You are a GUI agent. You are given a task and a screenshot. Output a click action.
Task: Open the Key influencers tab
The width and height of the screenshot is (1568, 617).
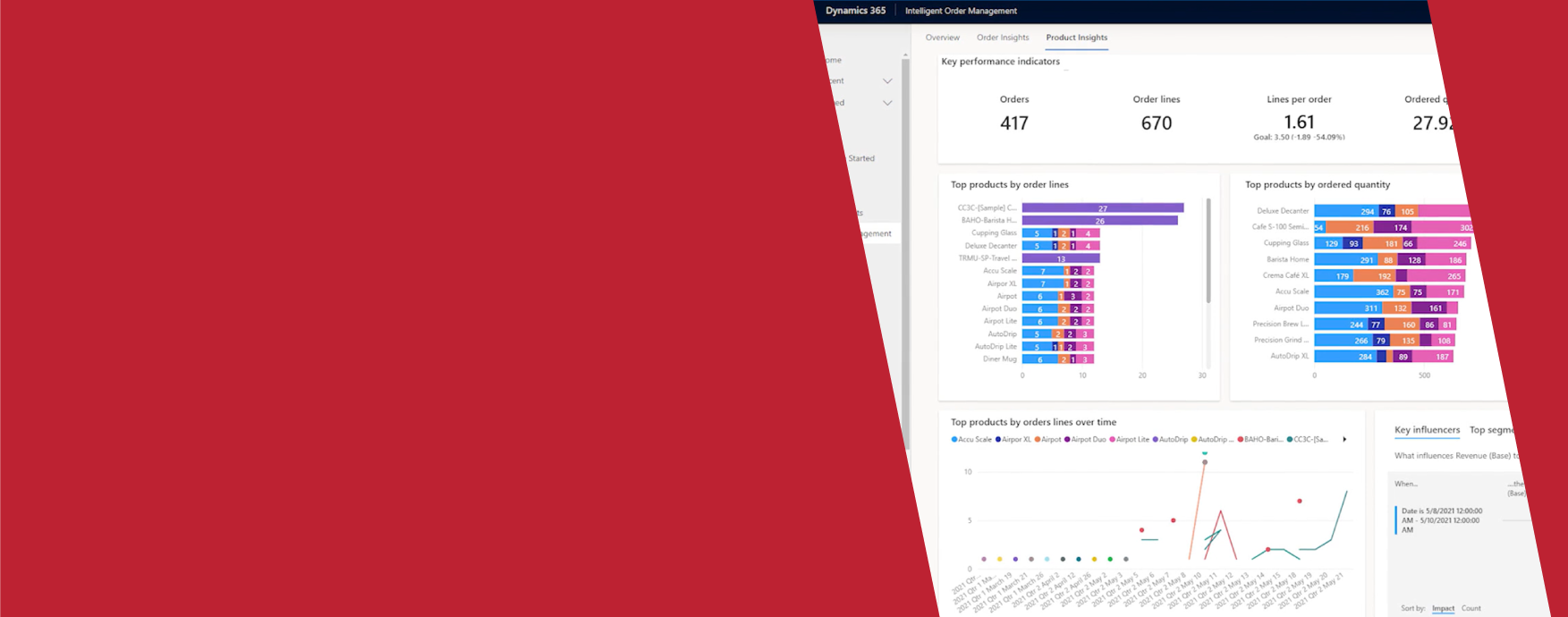(1427, 430)
